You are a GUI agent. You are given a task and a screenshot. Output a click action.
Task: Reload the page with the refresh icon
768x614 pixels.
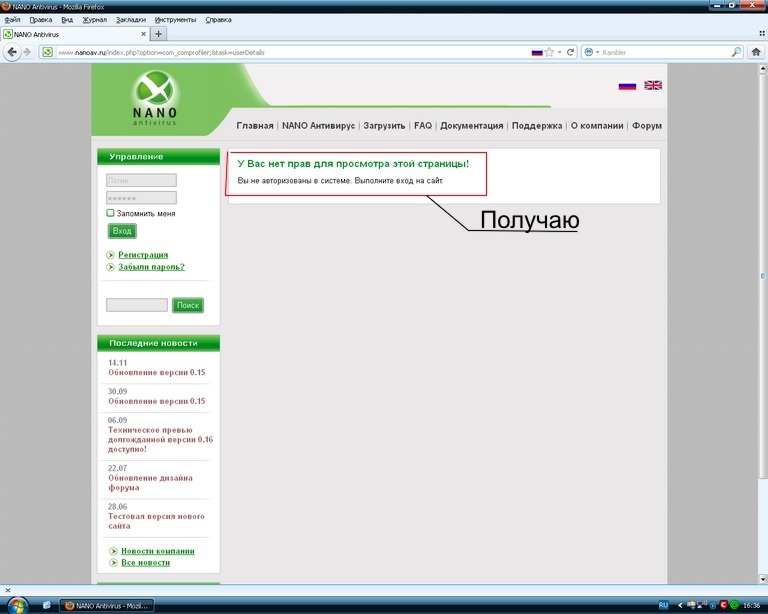click(x=571, y=52)
